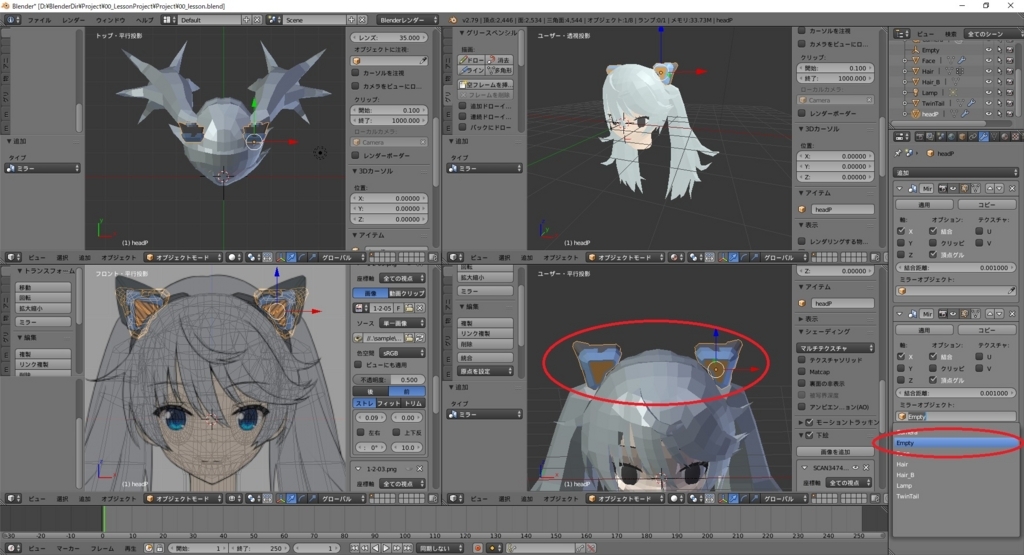1024x555 pixels.
Task: Select Empty in the mirror object dropdown list
Action: (955, 443)
